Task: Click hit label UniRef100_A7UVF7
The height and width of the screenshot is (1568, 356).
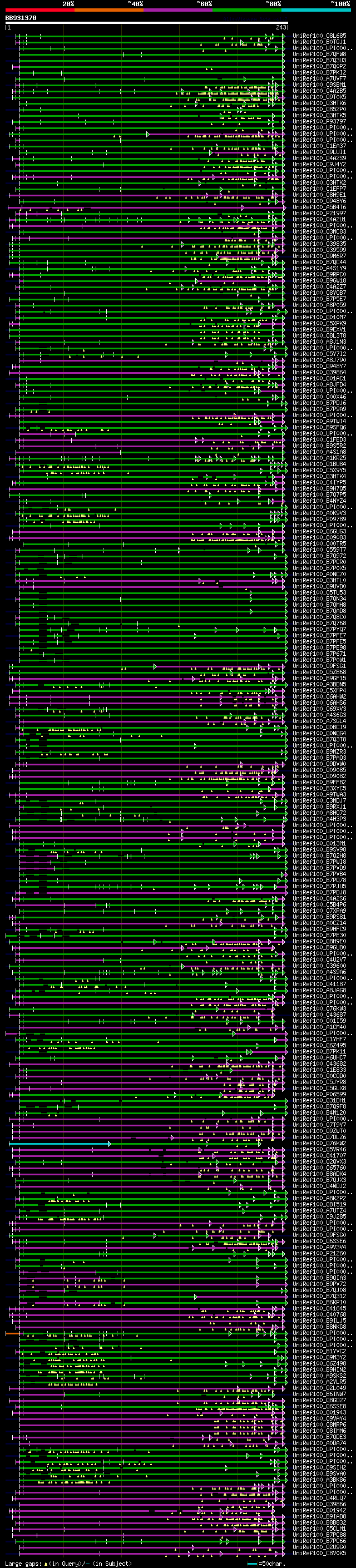Action: [x=319, y=78]
